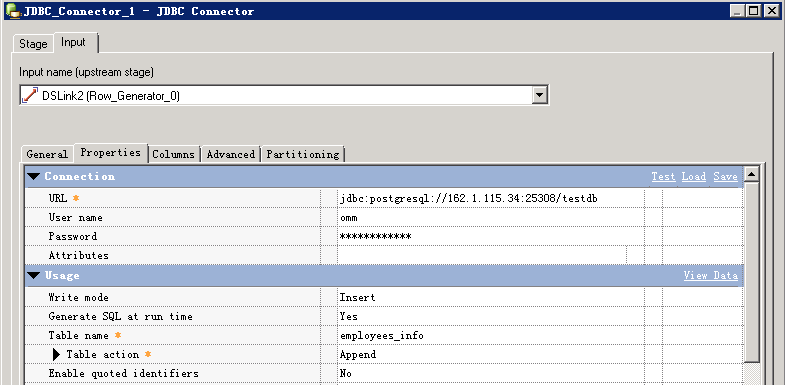This screenshot has height=385, width=785.
Task: Select the Table name property label
Action: pyautogui.click(x=79, y=335)
